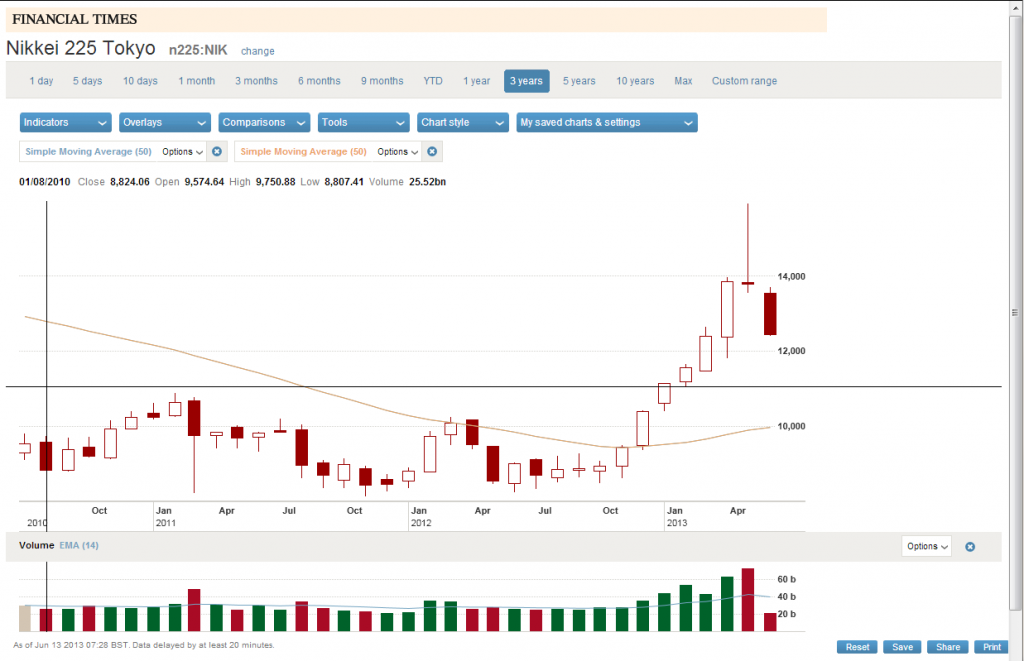Open the Overlays dropdown
Image resolution: width=1024 pixels, height=661 pixels.
pos(165,122)
